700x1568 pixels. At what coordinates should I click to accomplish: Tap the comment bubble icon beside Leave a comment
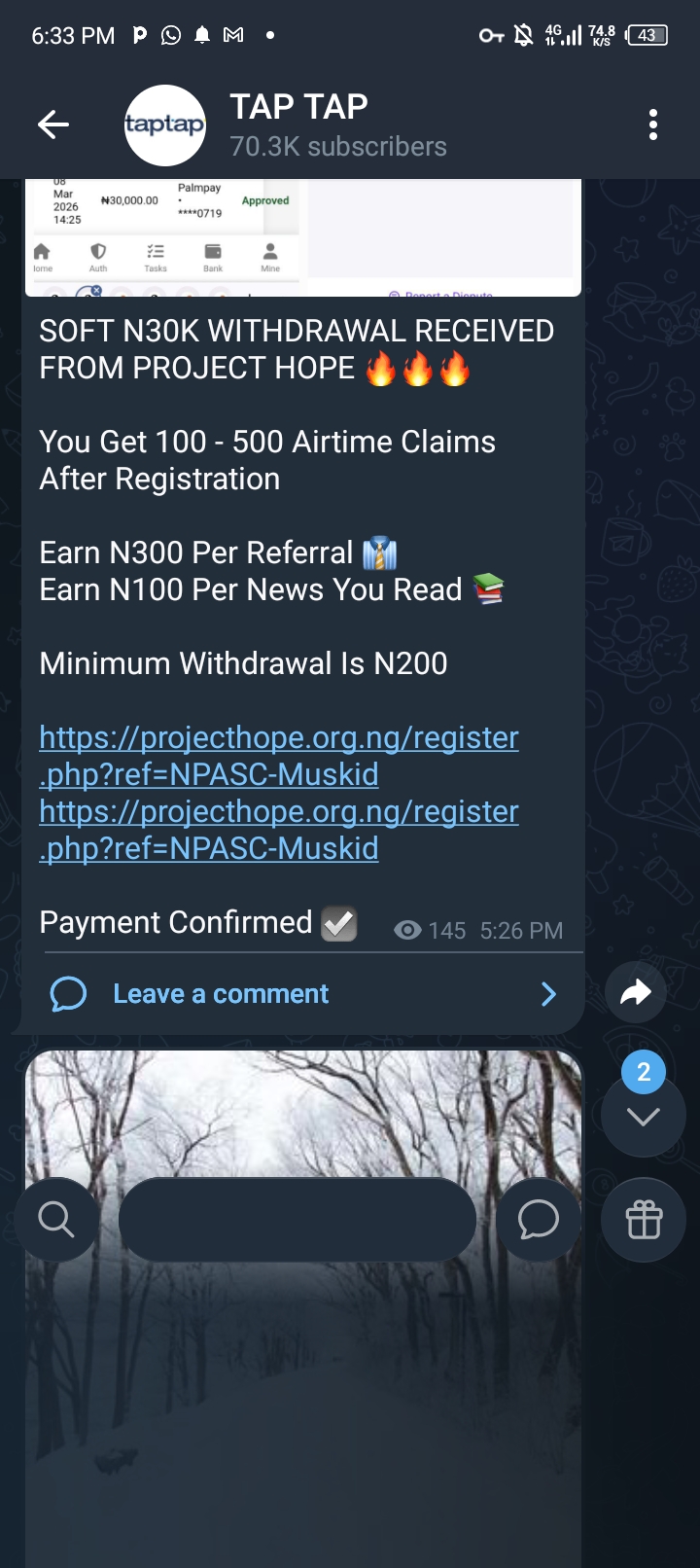69,994
